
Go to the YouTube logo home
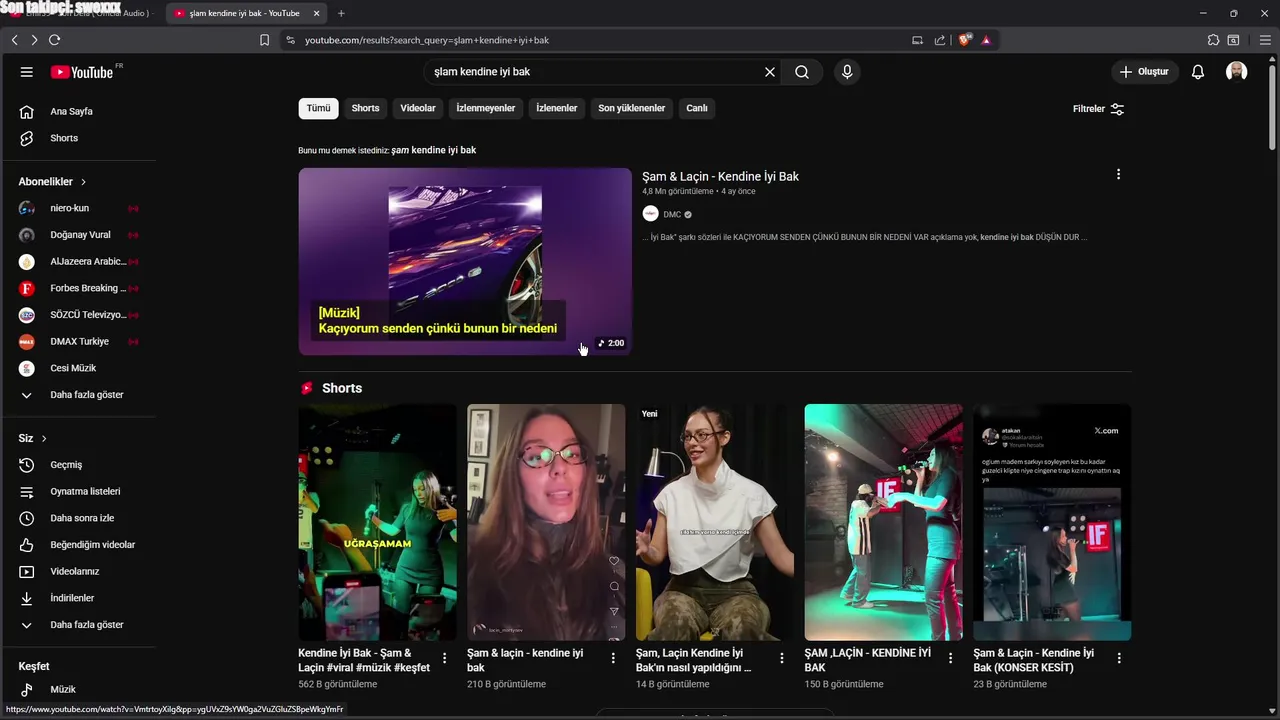coord(83,72)
